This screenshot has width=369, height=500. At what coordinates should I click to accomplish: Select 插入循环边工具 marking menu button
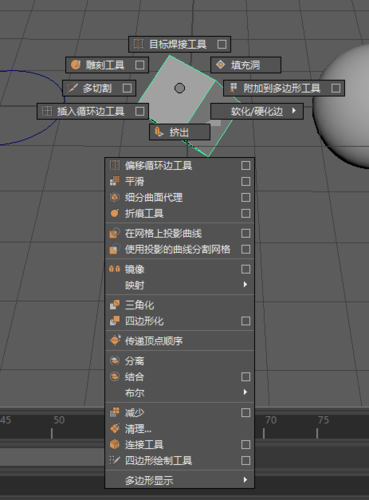click(93, 111)
